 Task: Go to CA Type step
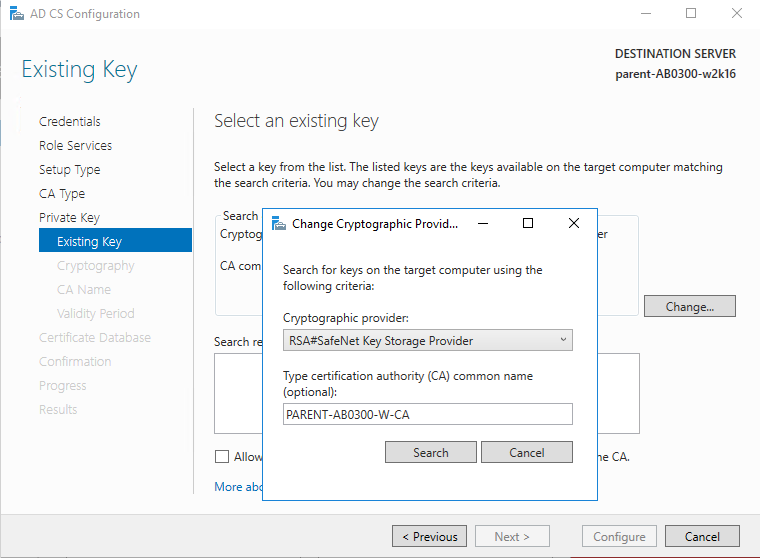[62, 194]
